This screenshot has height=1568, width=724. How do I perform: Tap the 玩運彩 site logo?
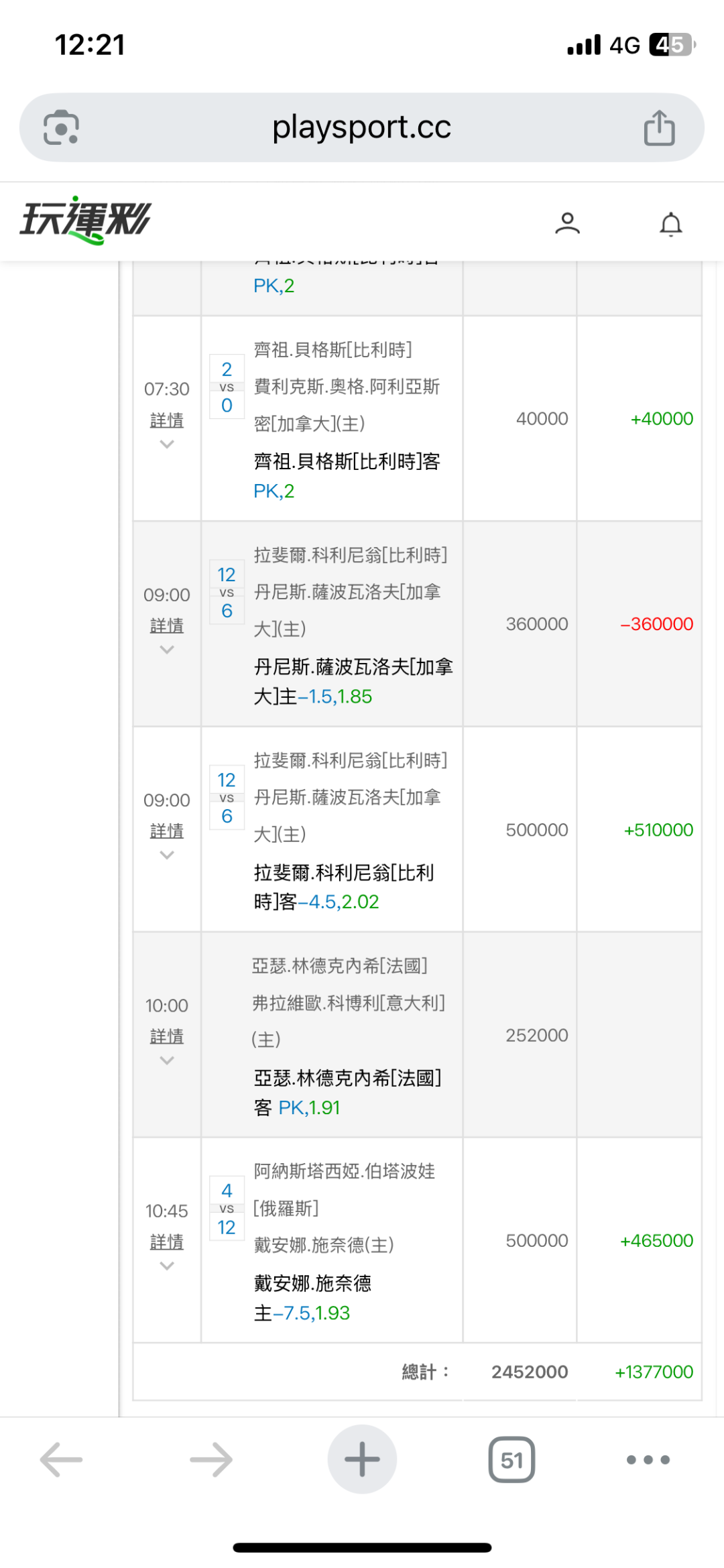pyautogui.click(x=86, y=220)
